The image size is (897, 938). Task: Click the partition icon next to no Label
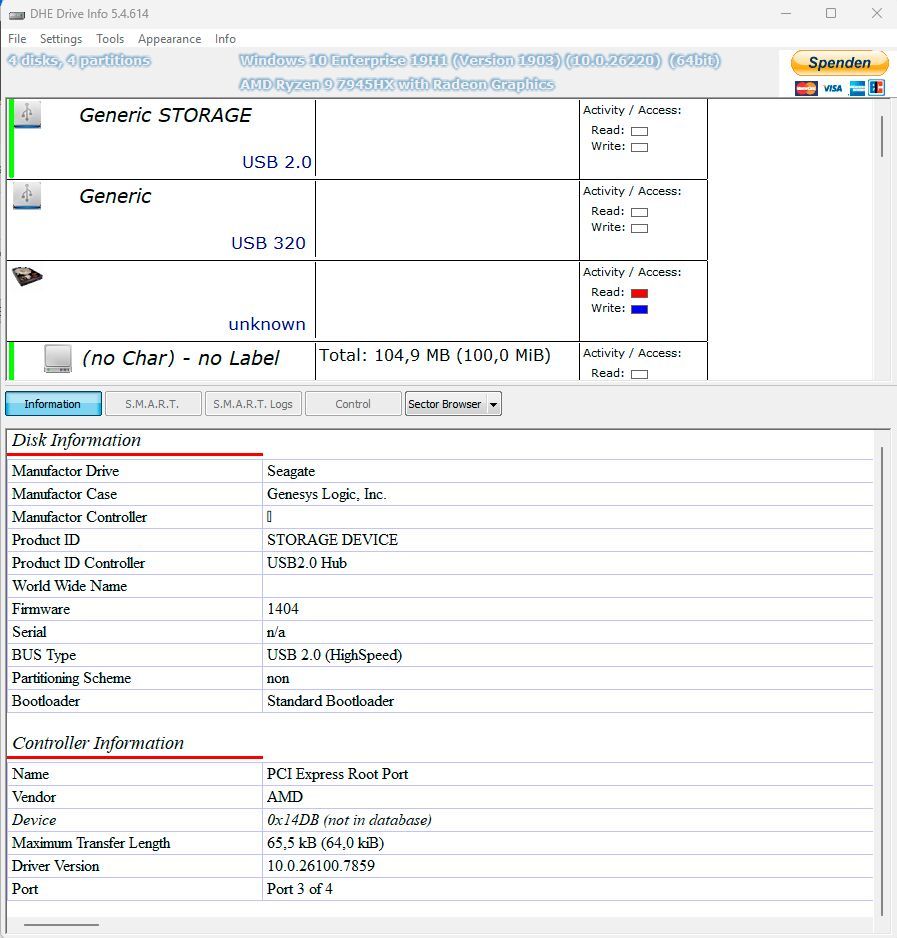point(58,358)
